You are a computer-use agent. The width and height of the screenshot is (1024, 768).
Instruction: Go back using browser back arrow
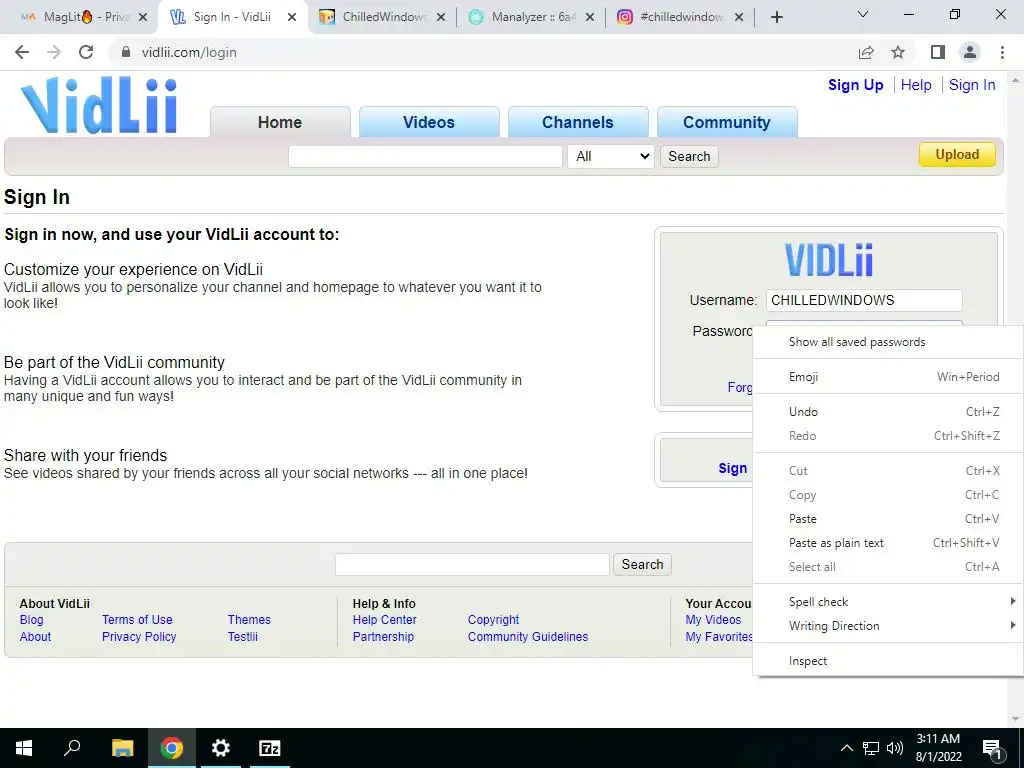click(22, 52)
